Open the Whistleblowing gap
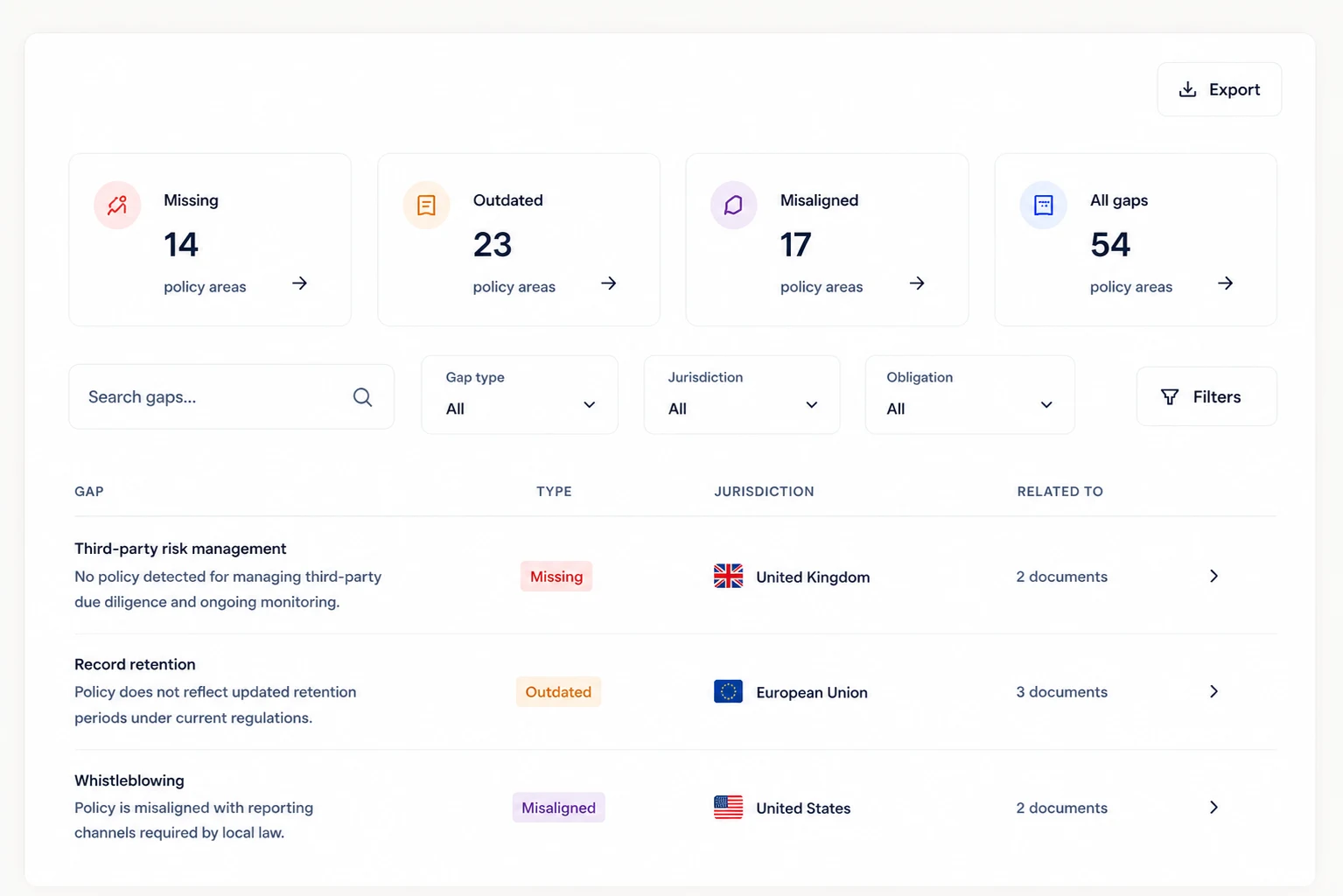 coord(129,780)
